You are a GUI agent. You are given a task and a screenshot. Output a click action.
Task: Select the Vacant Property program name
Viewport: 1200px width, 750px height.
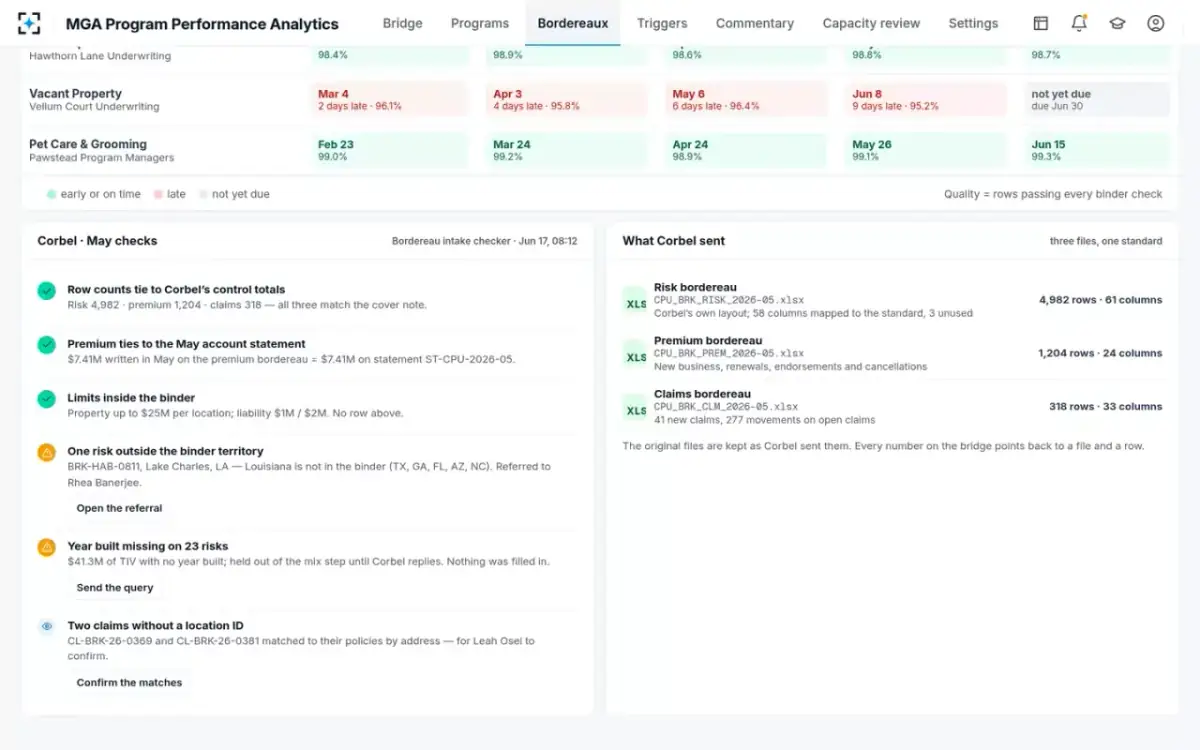[75, 93]
